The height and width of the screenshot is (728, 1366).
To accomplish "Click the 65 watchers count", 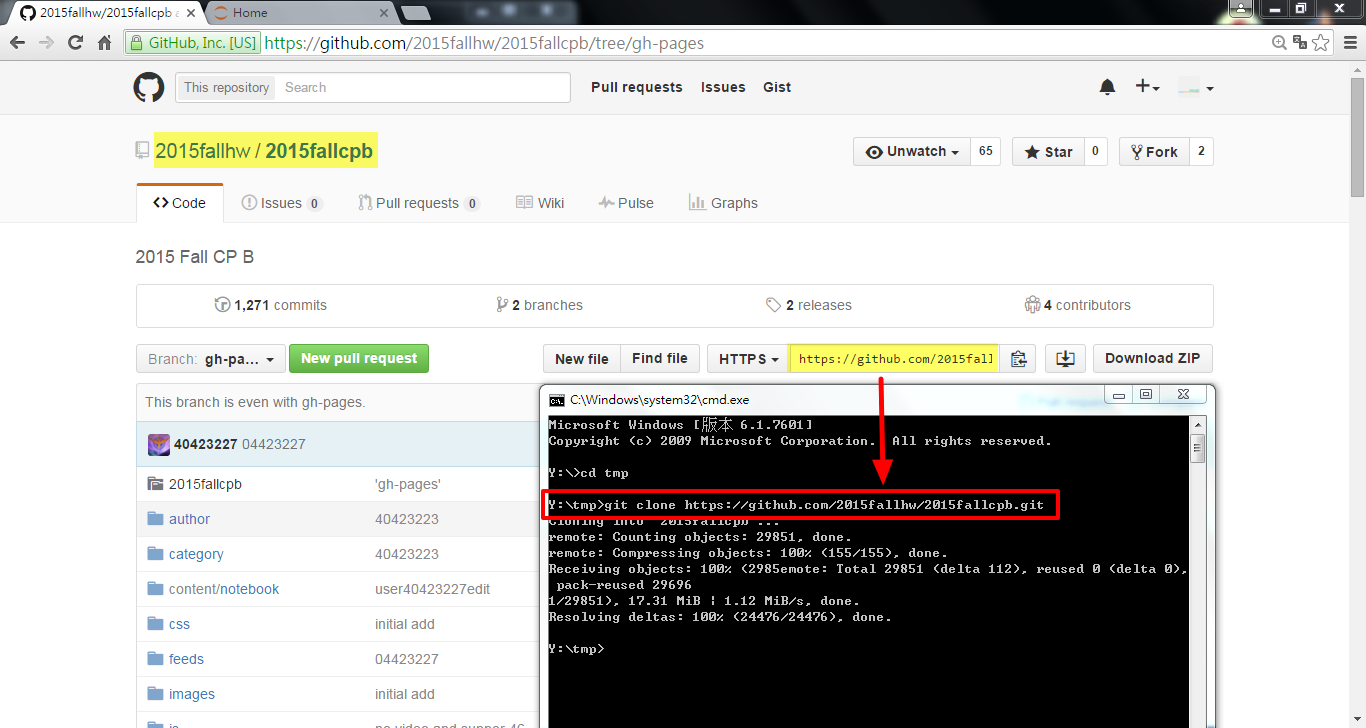I will point(985,152).
